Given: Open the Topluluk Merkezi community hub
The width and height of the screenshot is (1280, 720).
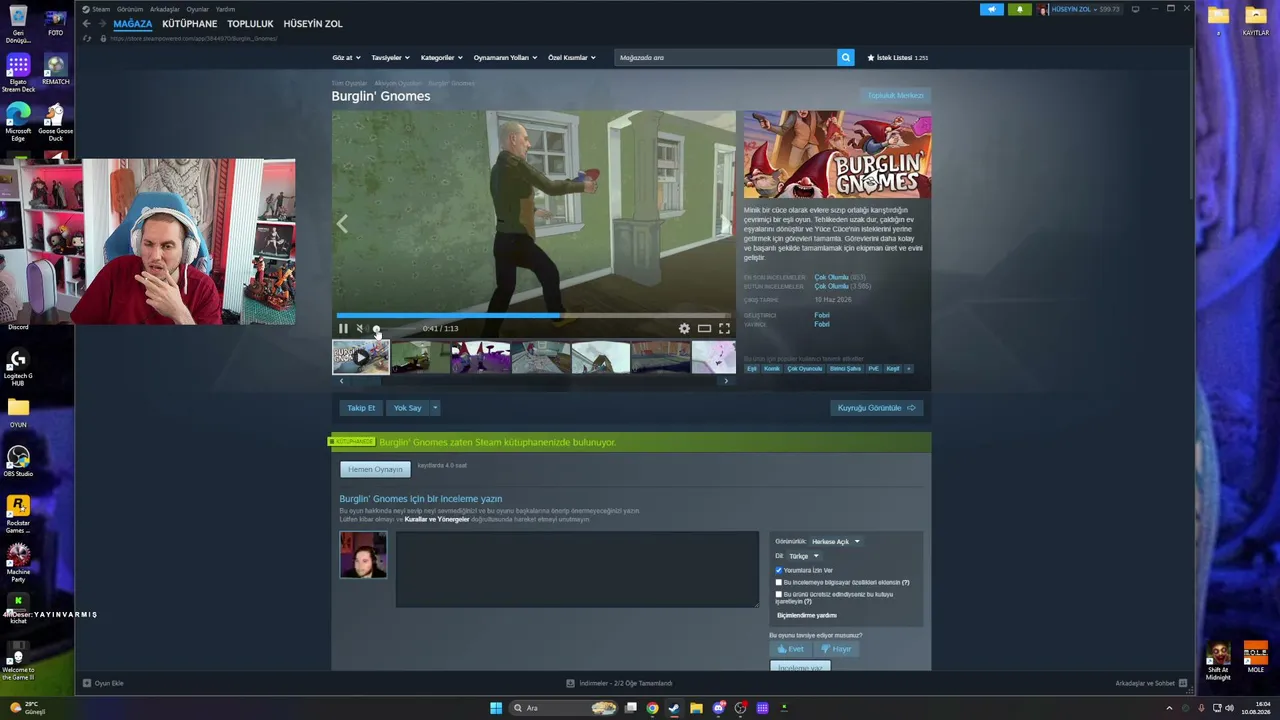Looking at the screenshot, I should click(896, 96).
